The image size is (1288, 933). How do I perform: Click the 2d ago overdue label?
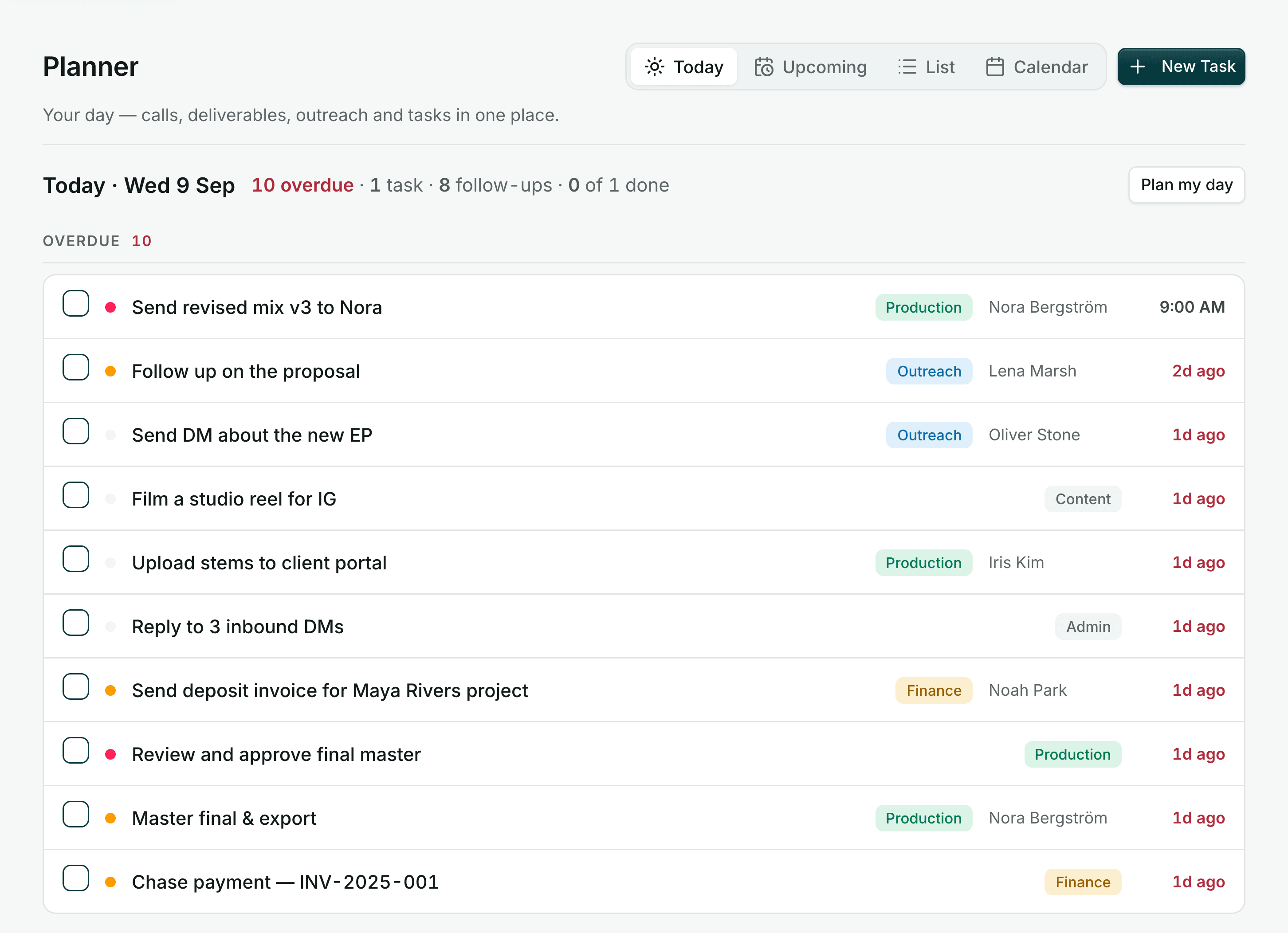pos(1198,372)
